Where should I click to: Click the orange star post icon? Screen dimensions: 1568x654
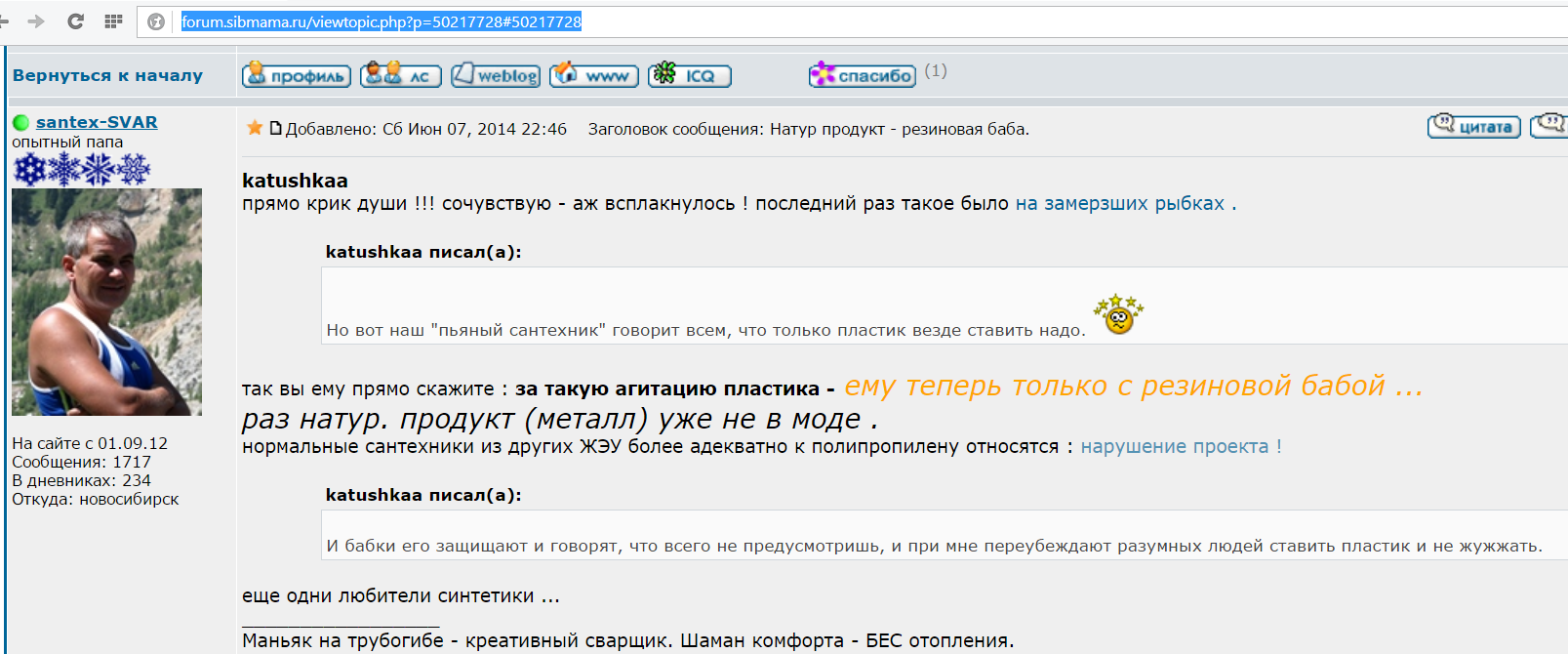pos(255,128)
